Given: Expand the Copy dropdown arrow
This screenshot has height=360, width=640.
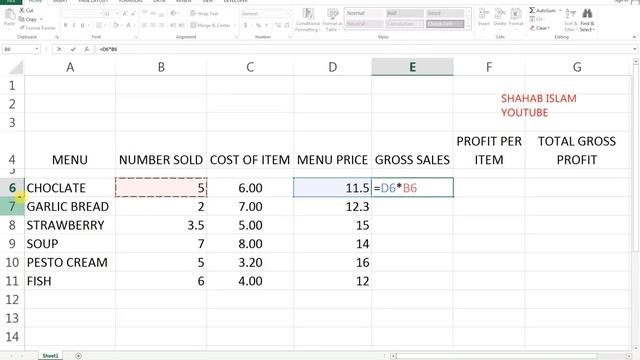Looking at the screenshot, I should coord(41,19).
